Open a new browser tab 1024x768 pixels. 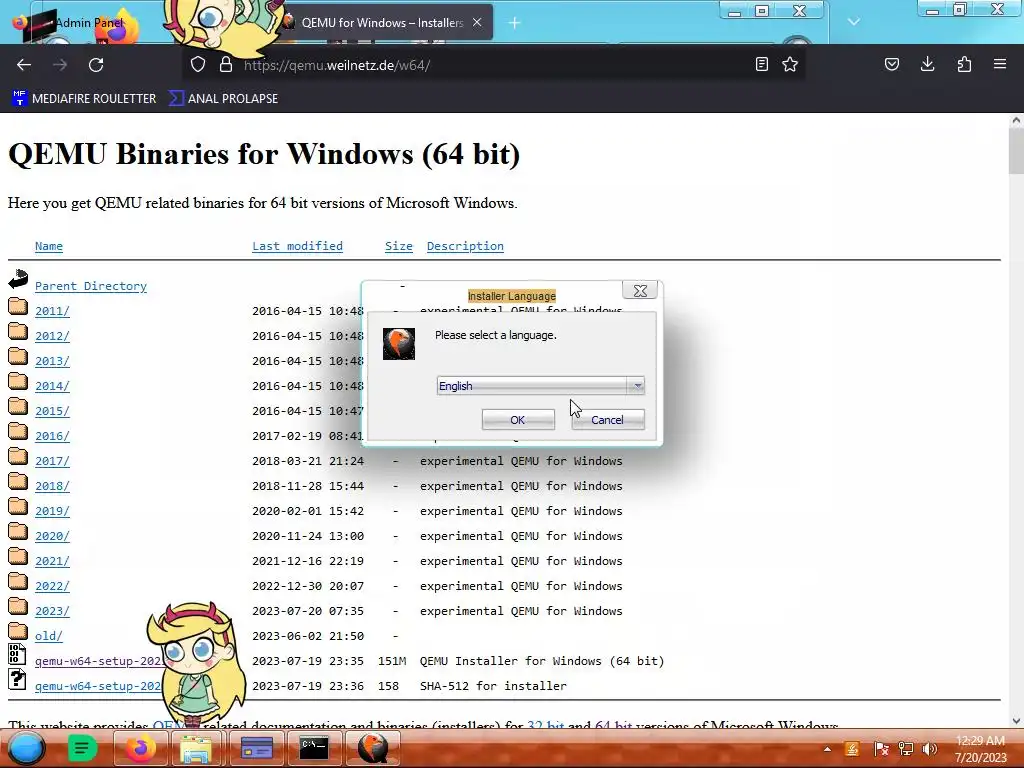pyautogui.click(x=515, y=23)
